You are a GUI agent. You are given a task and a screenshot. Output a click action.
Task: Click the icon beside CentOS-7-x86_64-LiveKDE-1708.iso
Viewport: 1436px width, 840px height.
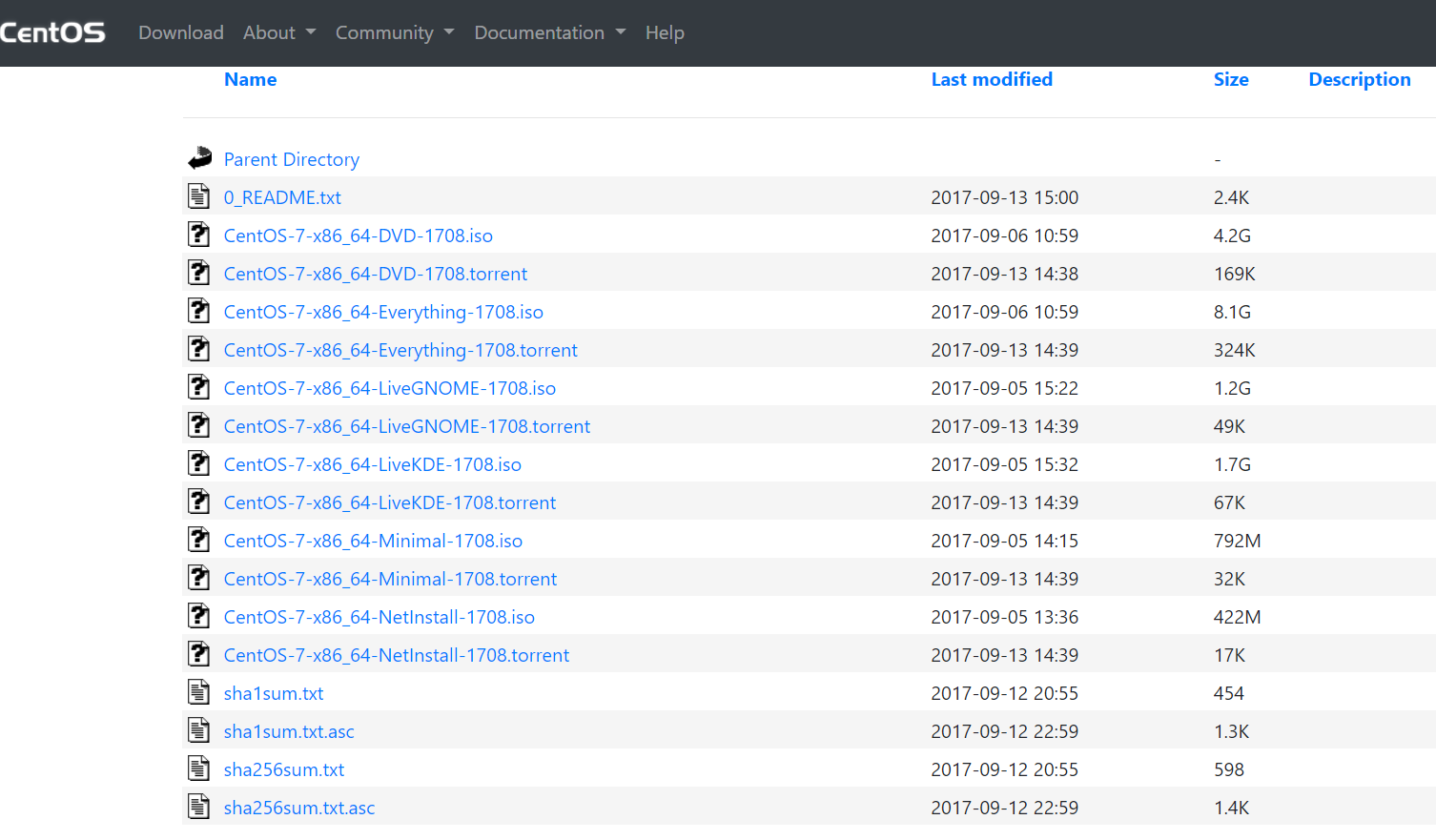point(198,463)
